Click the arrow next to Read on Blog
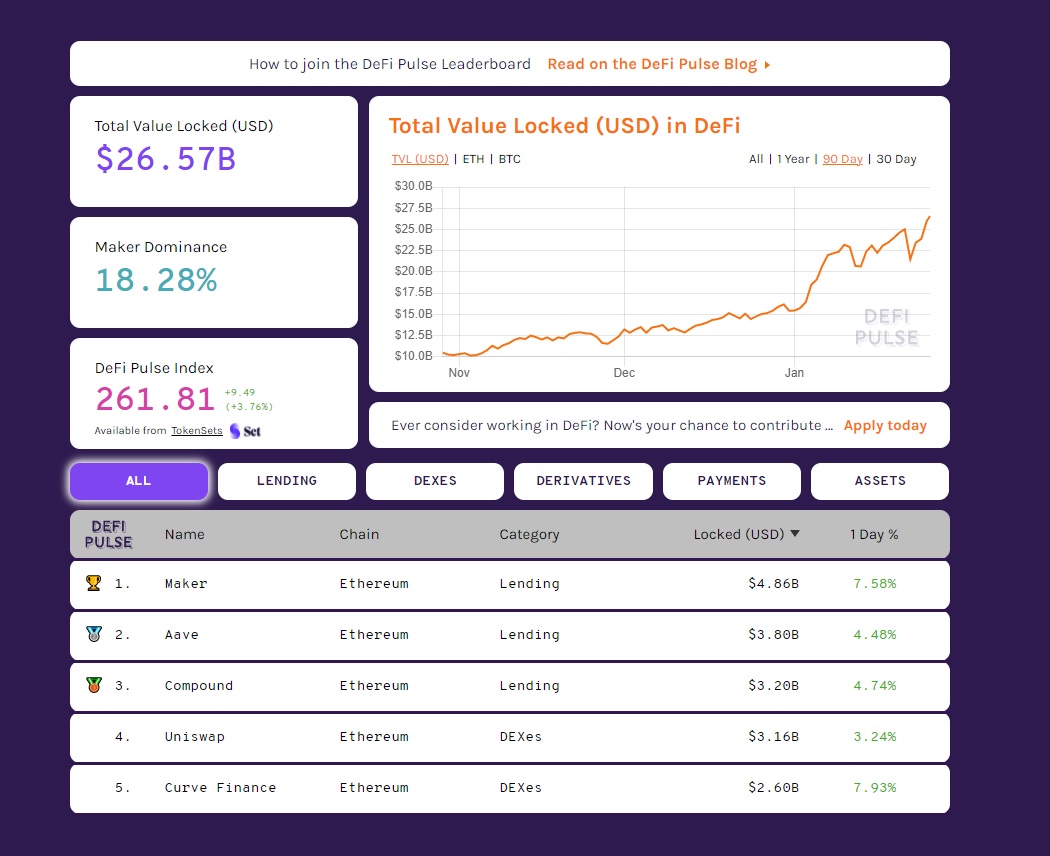Image resolution: width=1050 pixels, height=856 pixels. (x=767, y=65)
